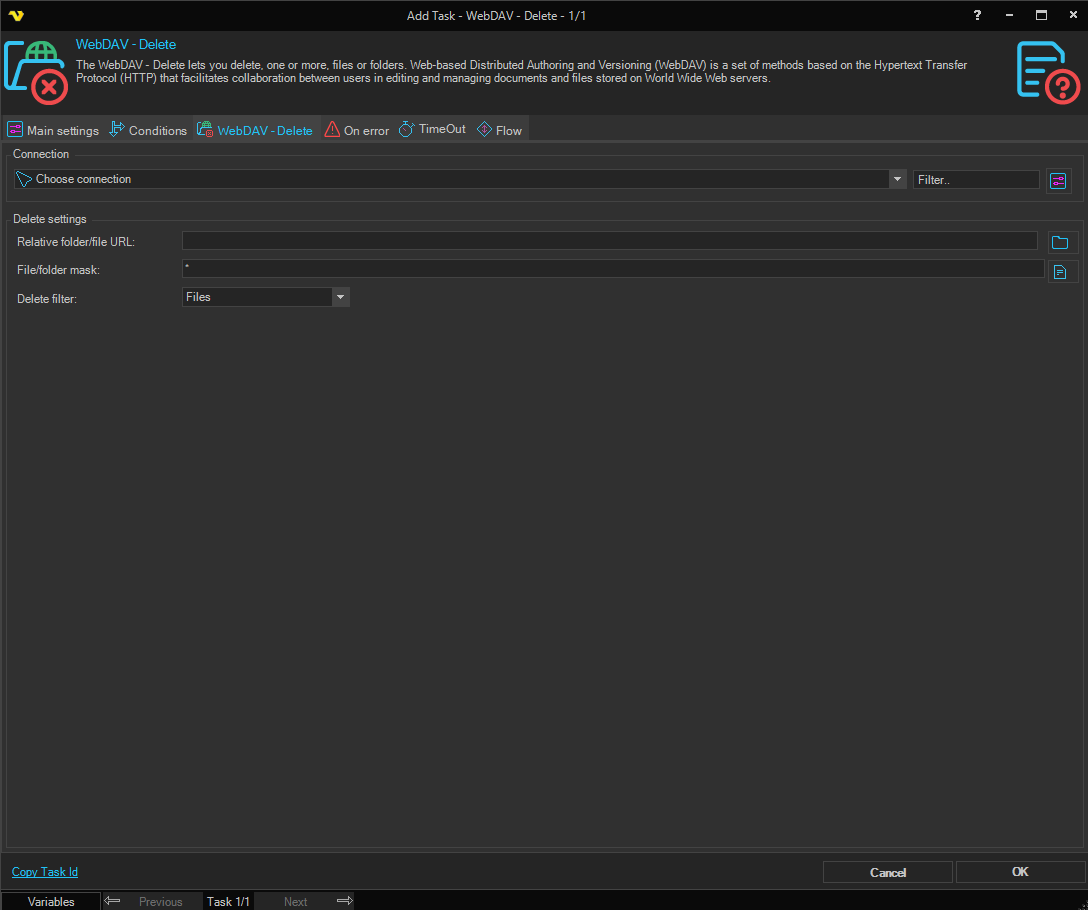Image resolution: width=1088 pixels, height=910 pixels.
Task: Click the VisualCron logo in title bar
Action: [15, 15]
